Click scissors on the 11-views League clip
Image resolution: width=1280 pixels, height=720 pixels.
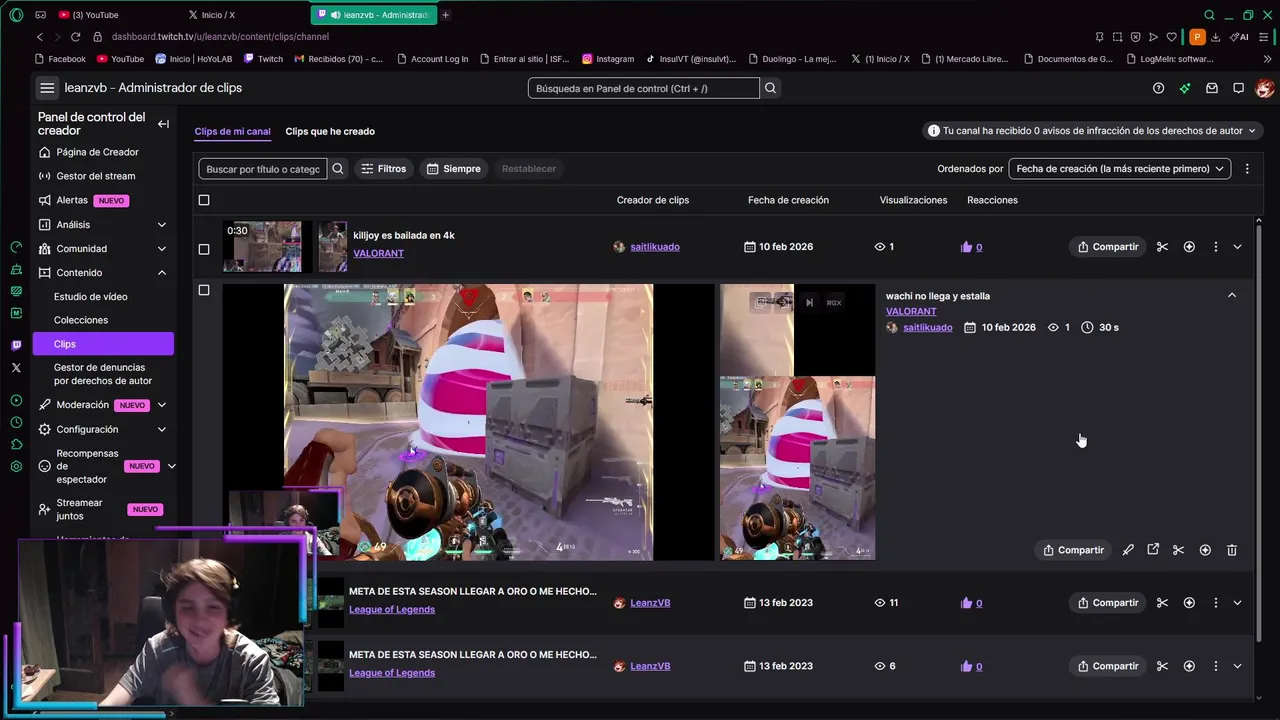point(1162,603)
